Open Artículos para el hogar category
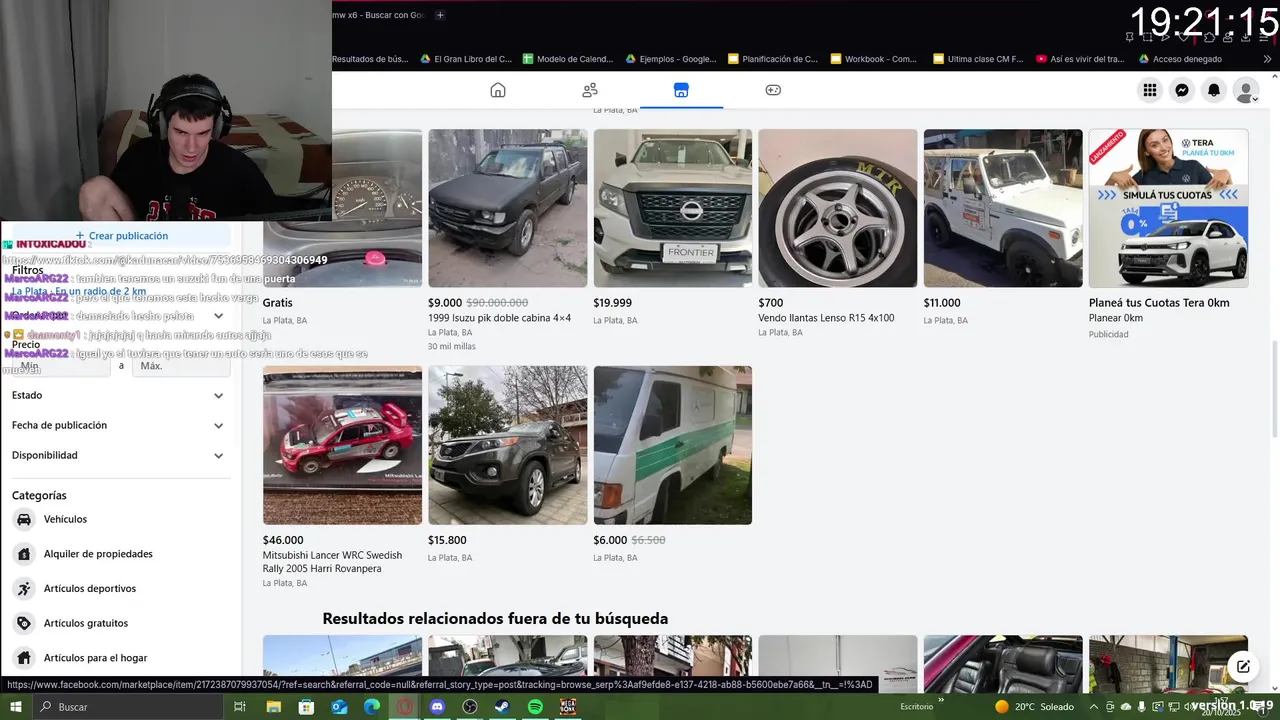The image size is (1280, 720). point(120,658)
